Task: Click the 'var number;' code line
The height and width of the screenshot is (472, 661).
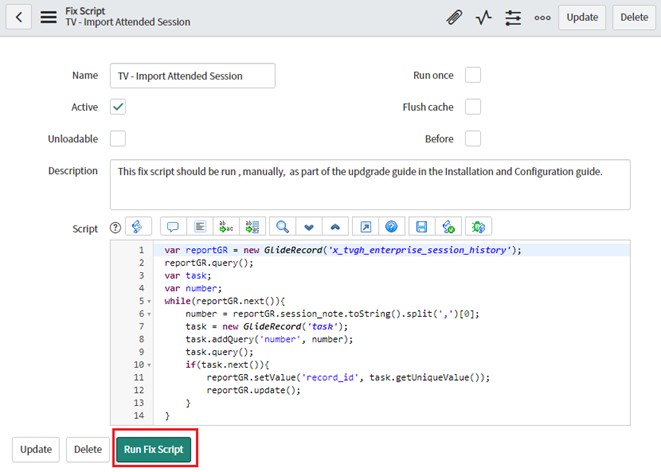Action: tap(193, 288)
